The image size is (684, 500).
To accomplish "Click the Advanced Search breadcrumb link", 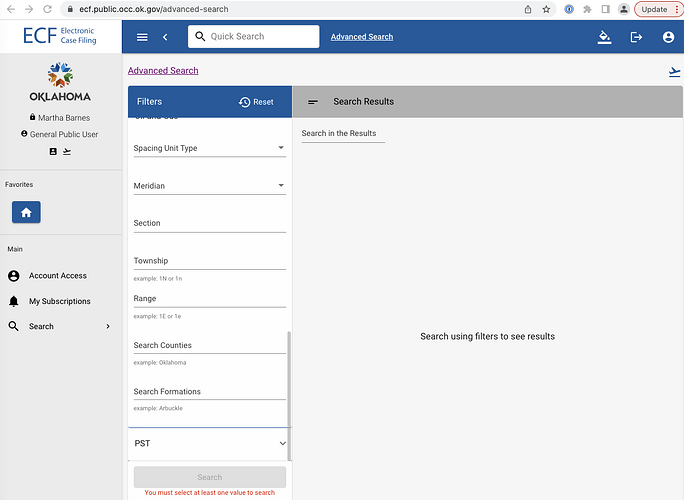I will (x=163, y=71).
